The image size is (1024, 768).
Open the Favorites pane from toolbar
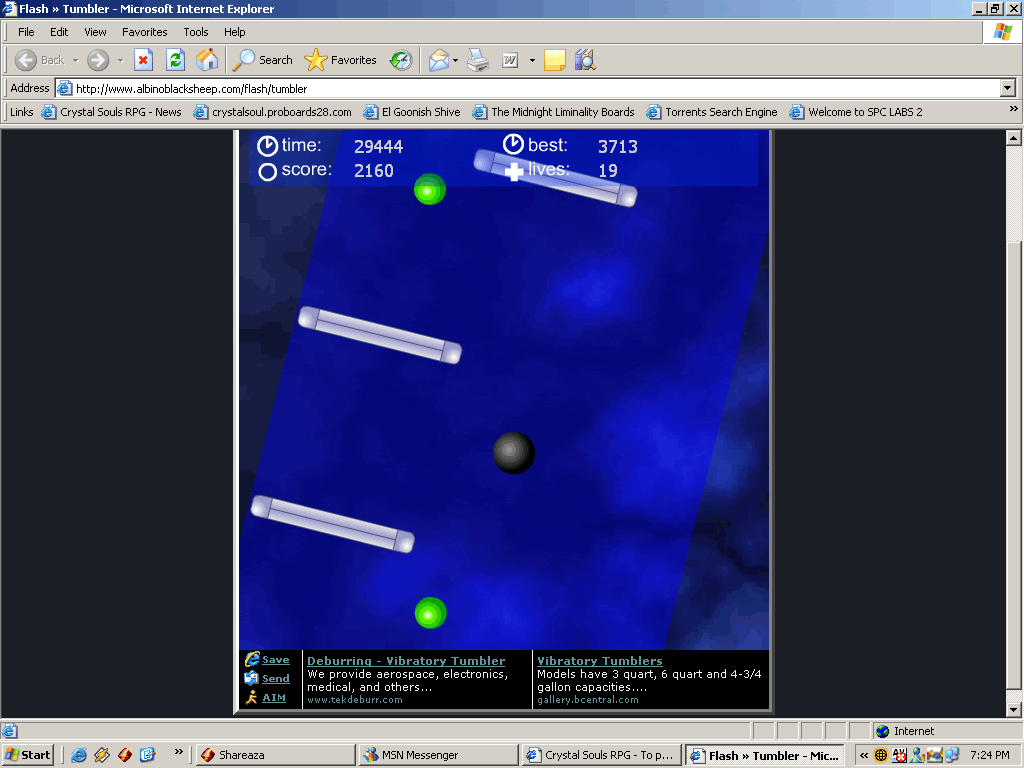click(341, 60)
